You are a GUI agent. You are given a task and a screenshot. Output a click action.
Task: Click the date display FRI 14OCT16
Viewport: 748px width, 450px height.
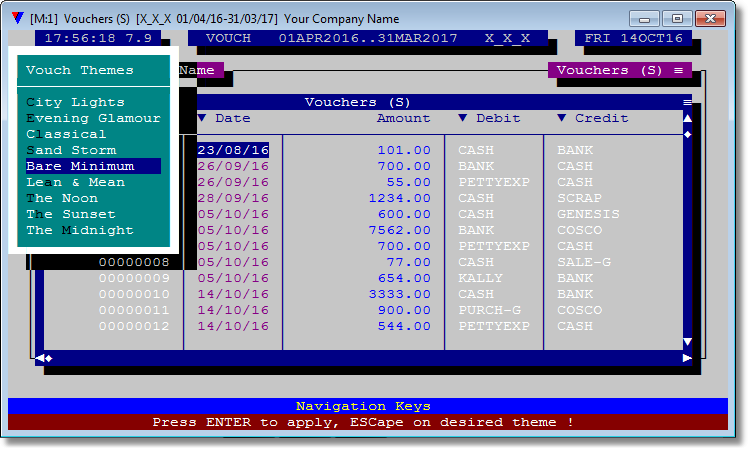tap(634, 38)
